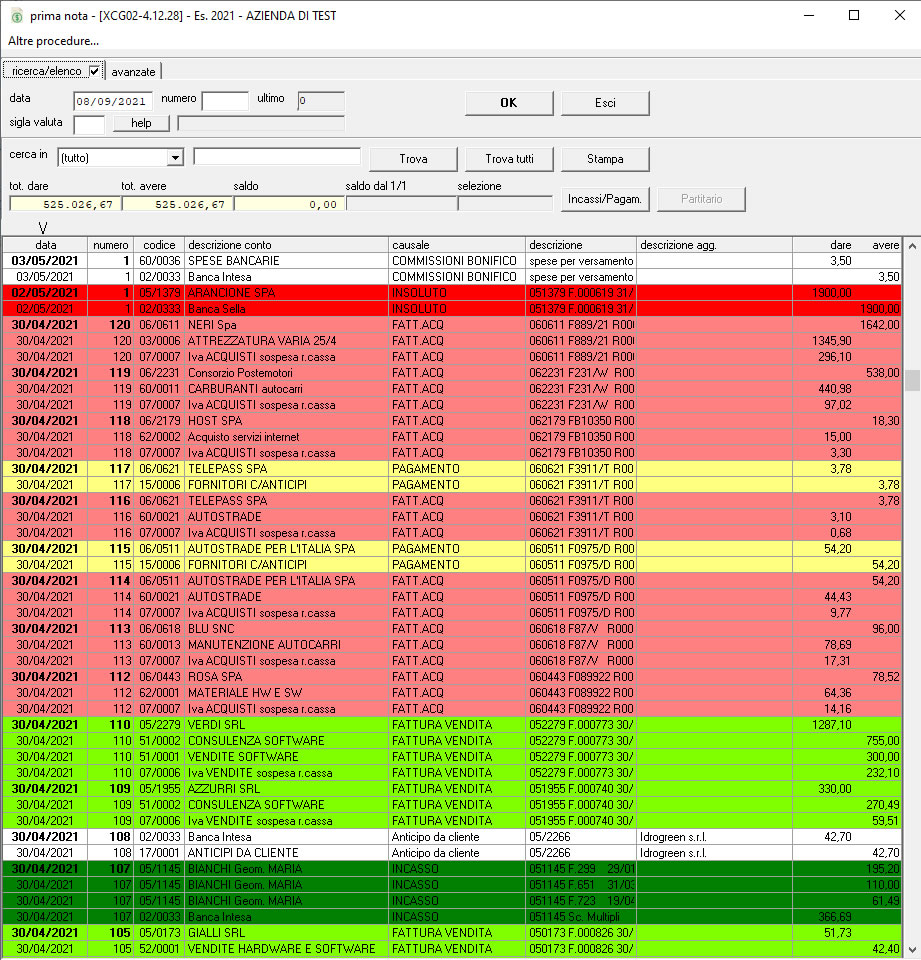This screenshot has width=921, height=960.
Task: Click the numero input field
Action: pos(225,101)
